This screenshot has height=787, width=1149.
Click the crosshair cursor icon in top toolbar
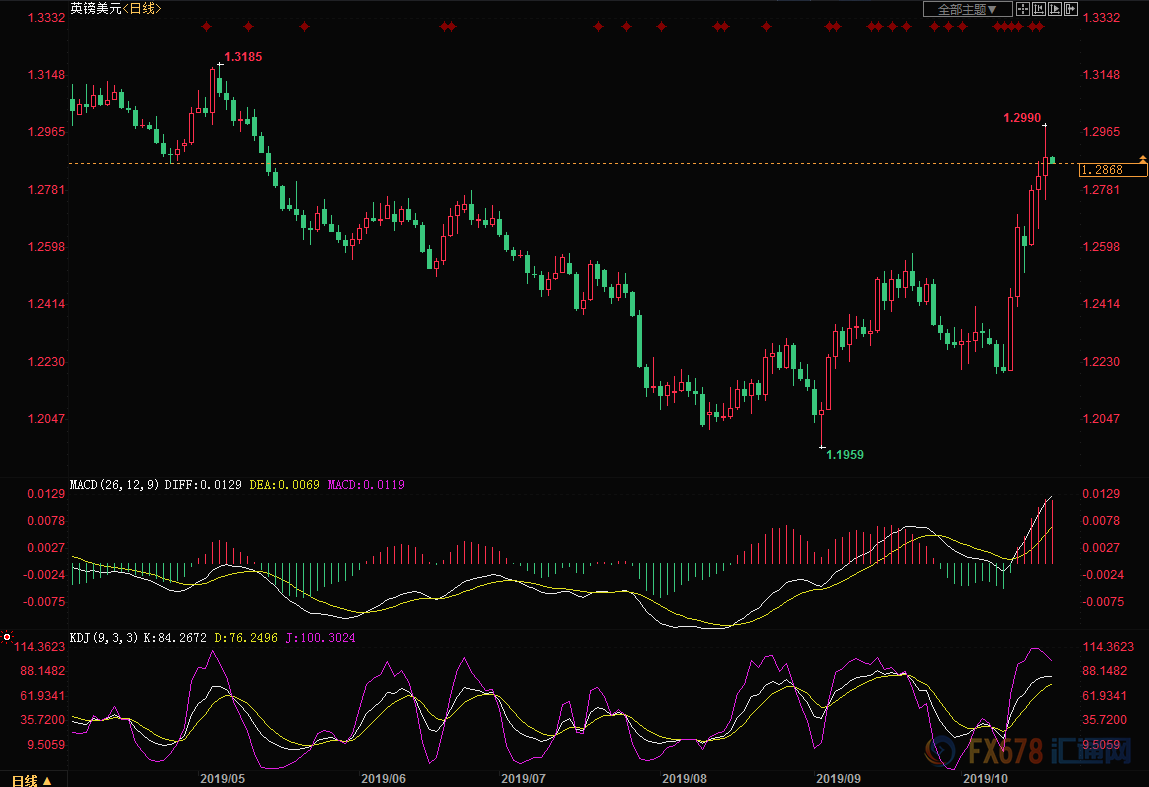(x=1023, y=9)
